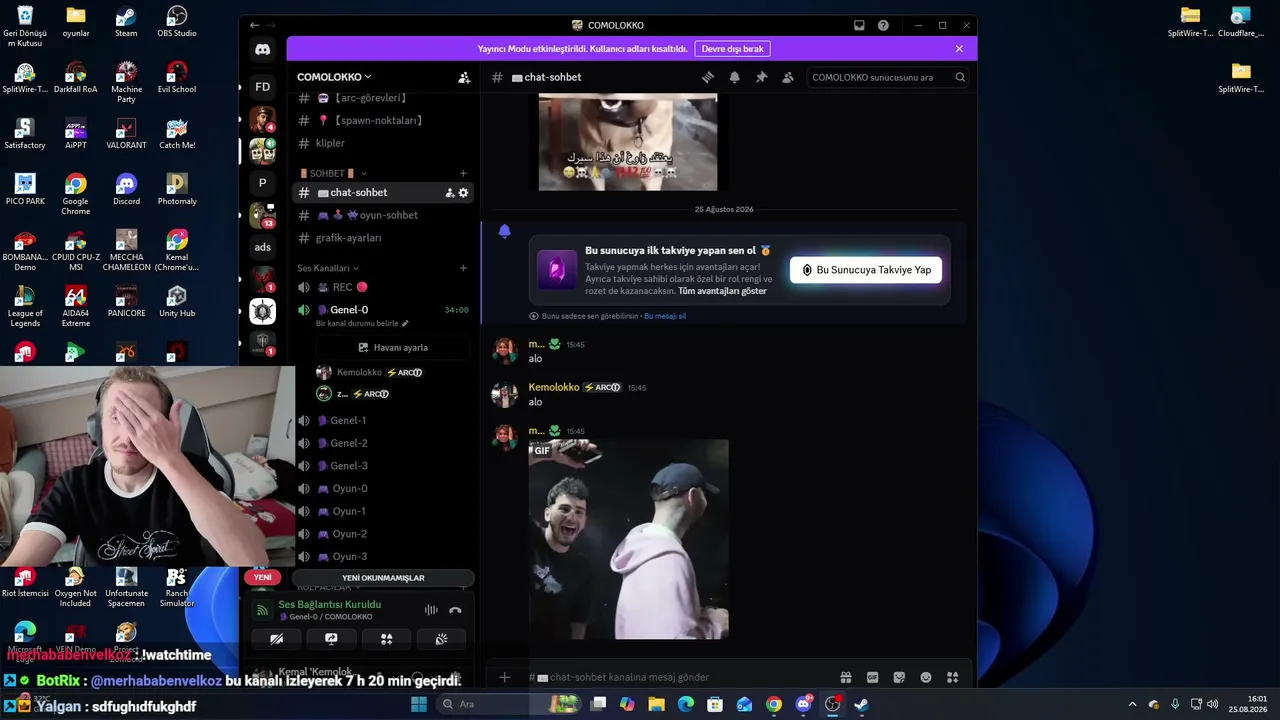Open Tüm avantajları göster link
The height and width of the screenshot is (720, 1280).
click(x=723, y=291)
